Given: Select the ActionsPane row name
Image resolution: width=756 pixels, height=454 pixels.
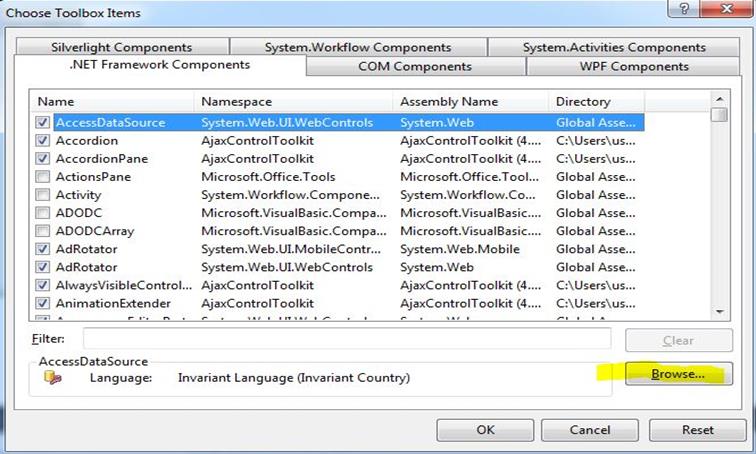Looking at the screenshot, I should [93, 177].
